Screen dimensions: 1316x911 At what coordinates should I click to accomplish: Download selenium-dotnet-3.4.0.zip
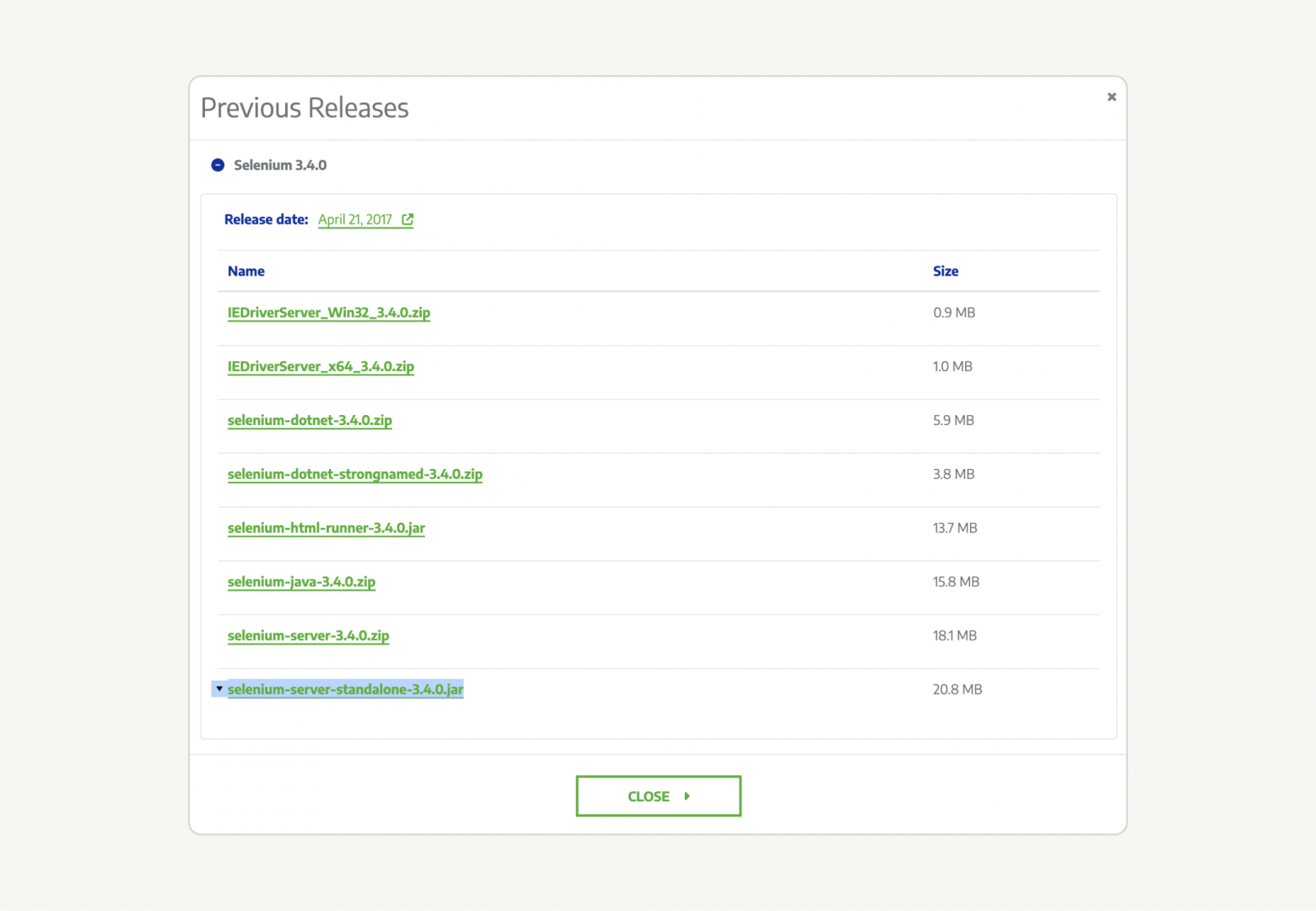coord(310,421)
